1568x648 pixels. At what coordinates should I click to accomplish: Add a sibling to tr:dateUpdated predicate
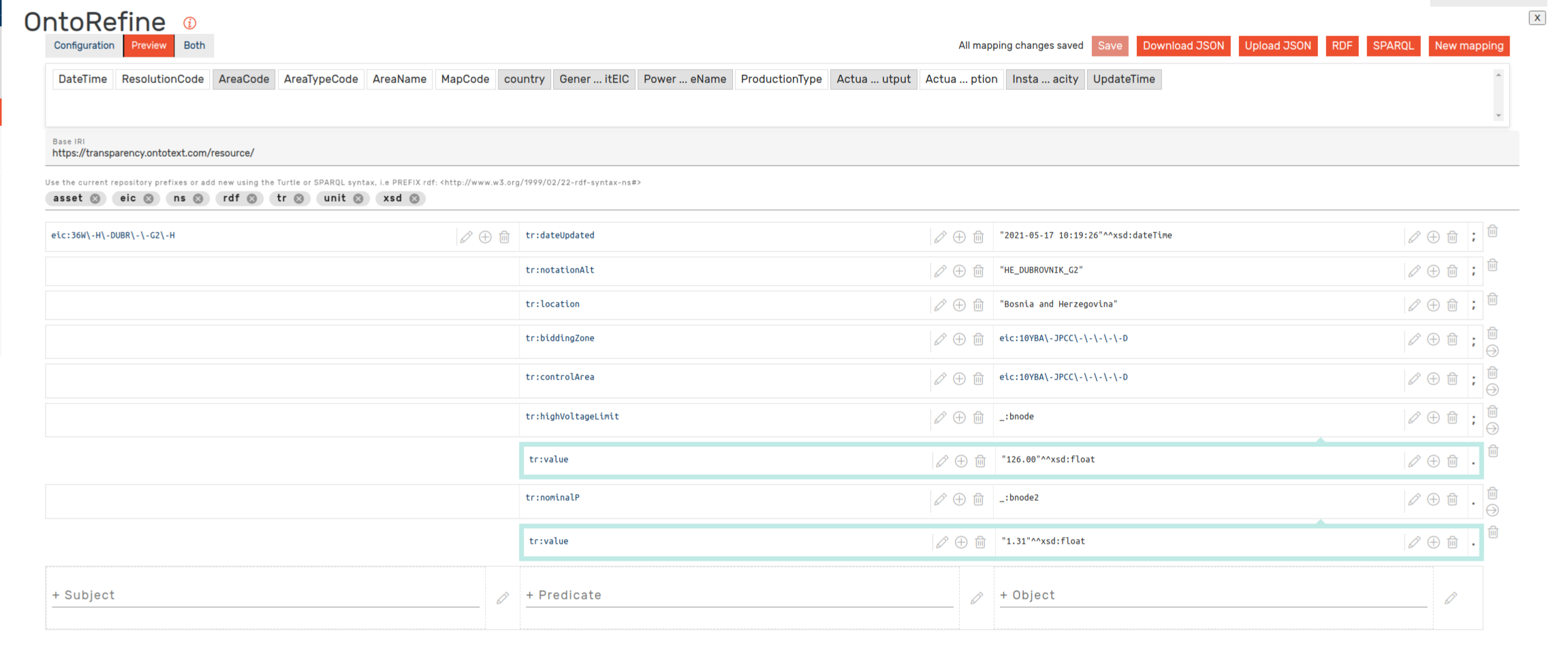[959, 237]
